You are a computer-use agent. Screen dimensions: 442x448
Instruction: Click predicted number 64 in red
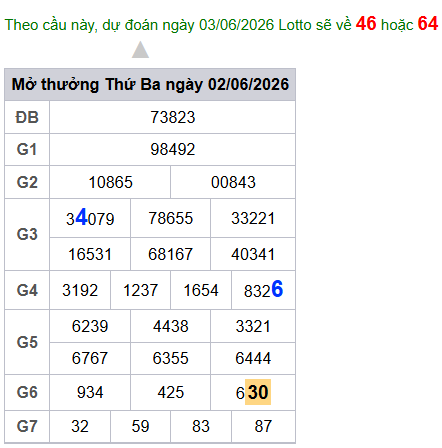point(428,24)
